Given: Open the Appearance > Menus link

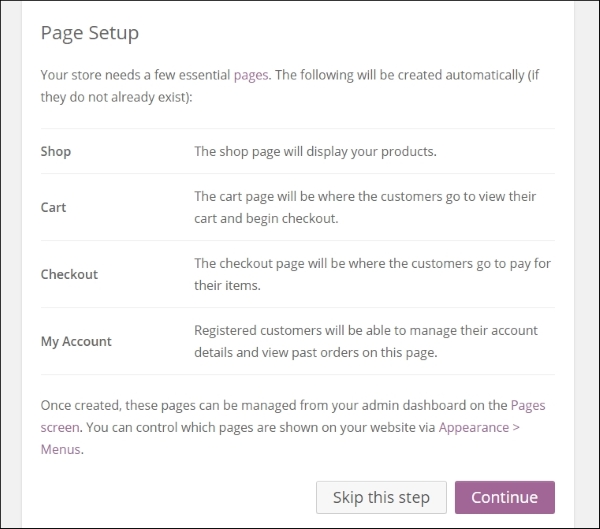Looking at the screenshot, I should (479, 428).
